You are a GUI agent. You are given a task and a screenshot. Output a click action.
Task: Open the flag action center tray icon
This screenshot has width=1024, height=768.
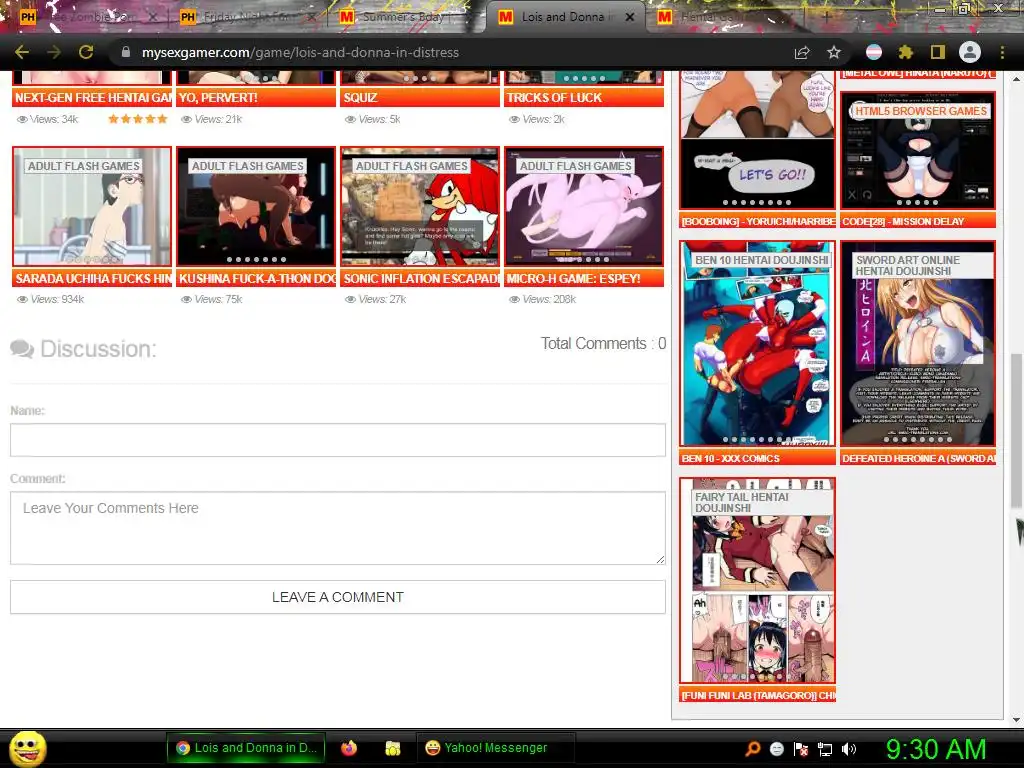coord(801,748)
